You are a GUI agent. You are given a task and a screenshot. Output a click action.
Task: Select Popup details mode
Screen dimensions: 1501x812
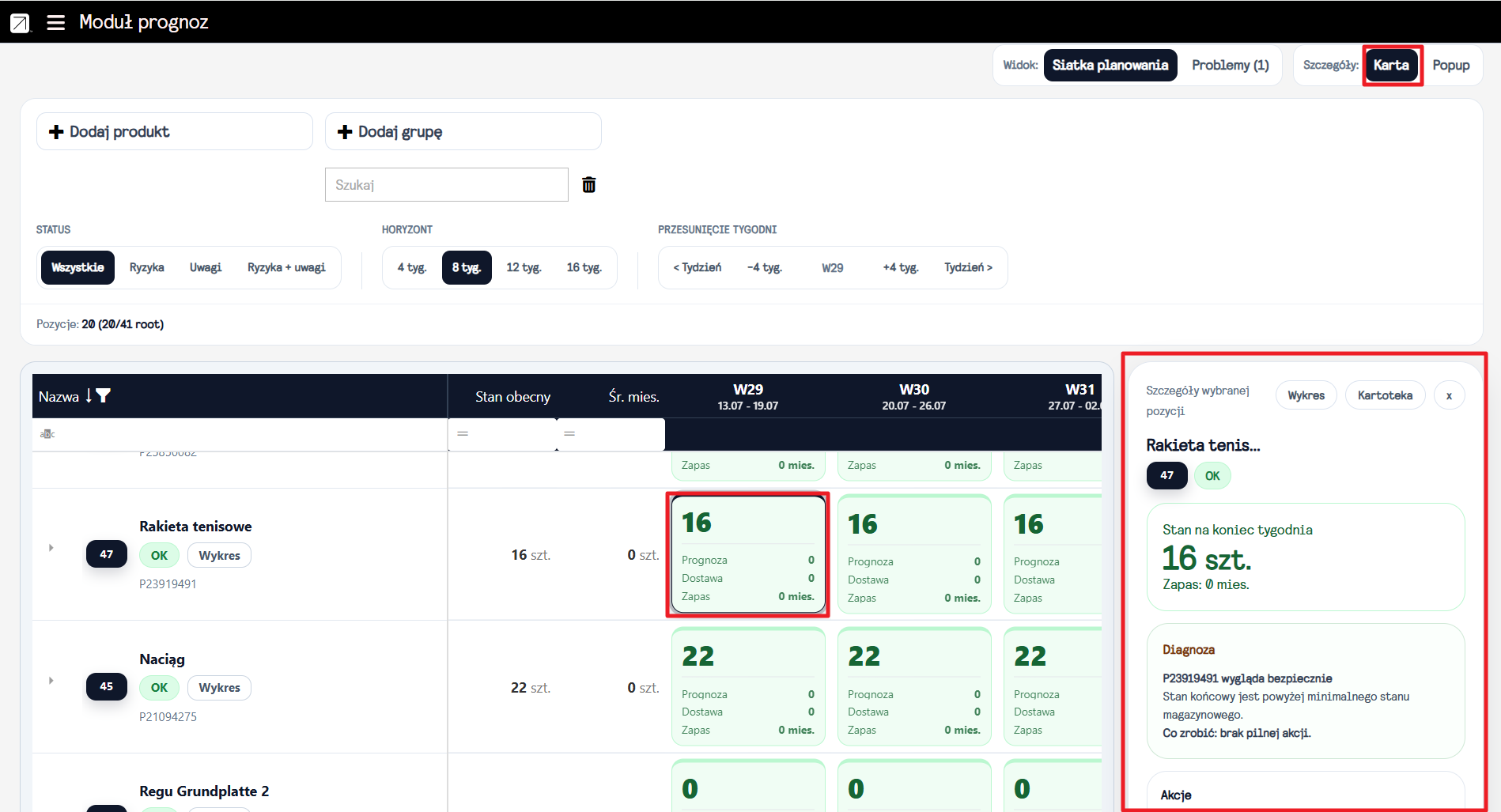click(x=1451, y=66)
